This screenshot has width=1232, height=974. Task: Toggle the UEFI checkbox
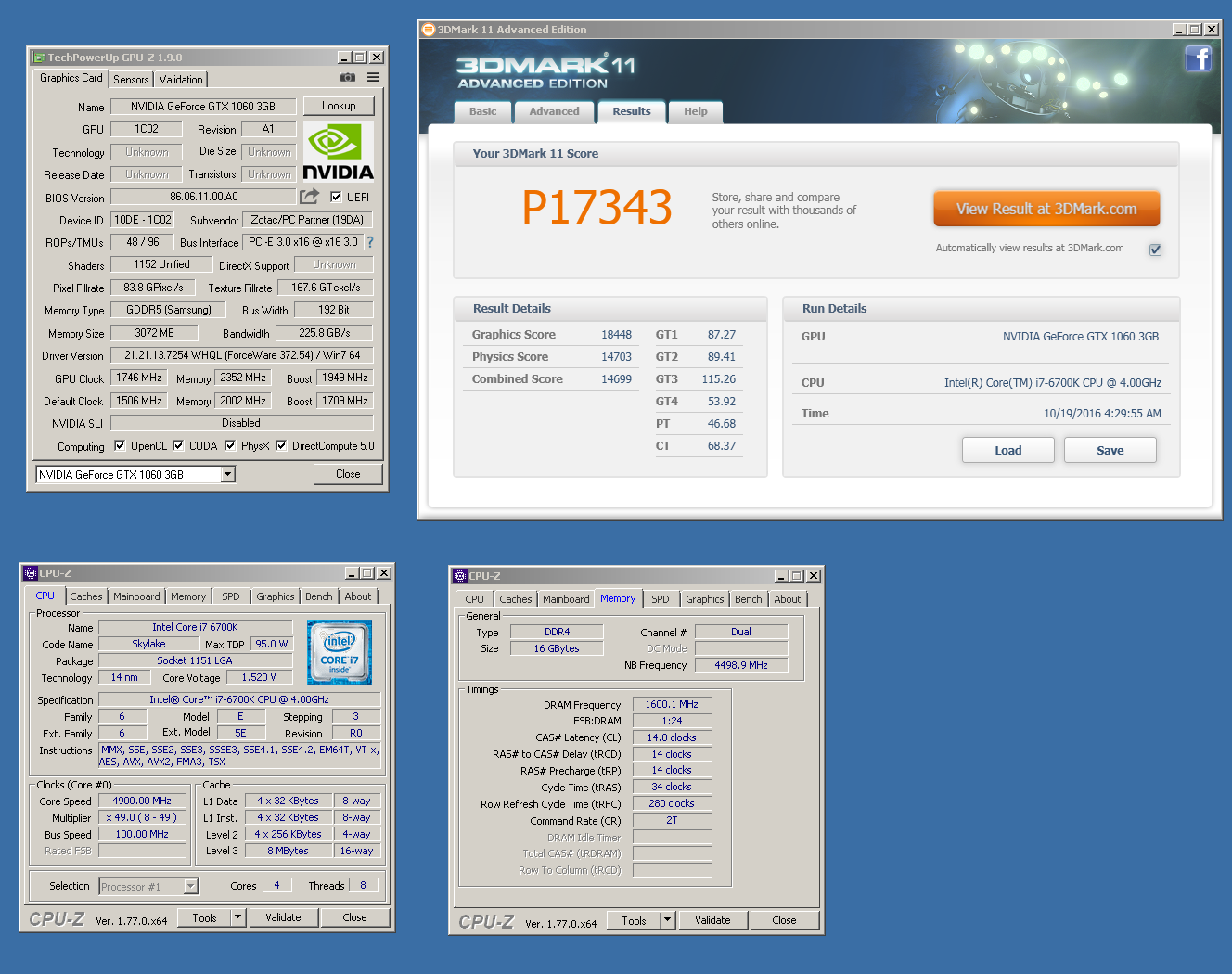tap(336, 197)
